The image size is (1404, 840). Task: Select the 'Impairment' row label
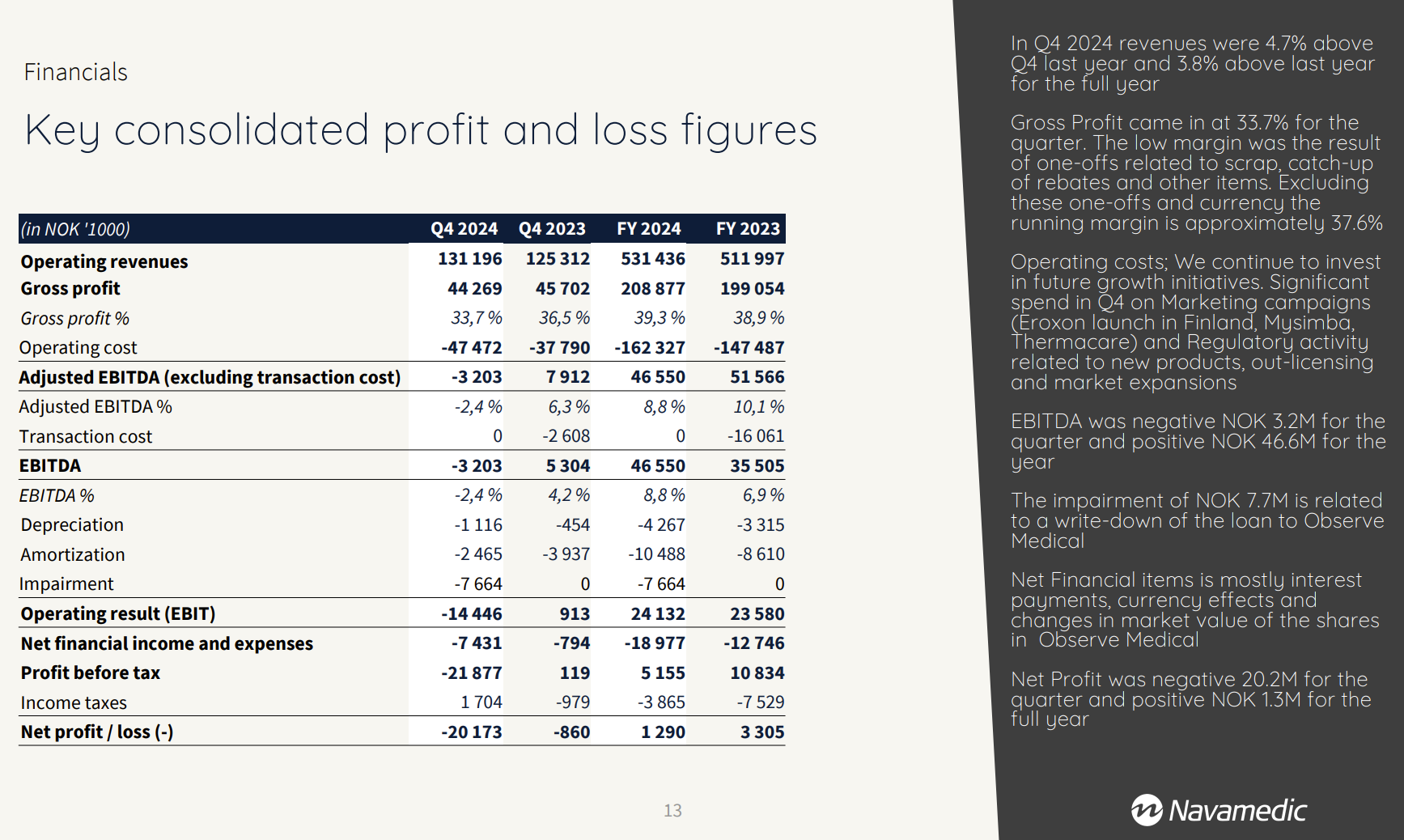pos(66,584)
